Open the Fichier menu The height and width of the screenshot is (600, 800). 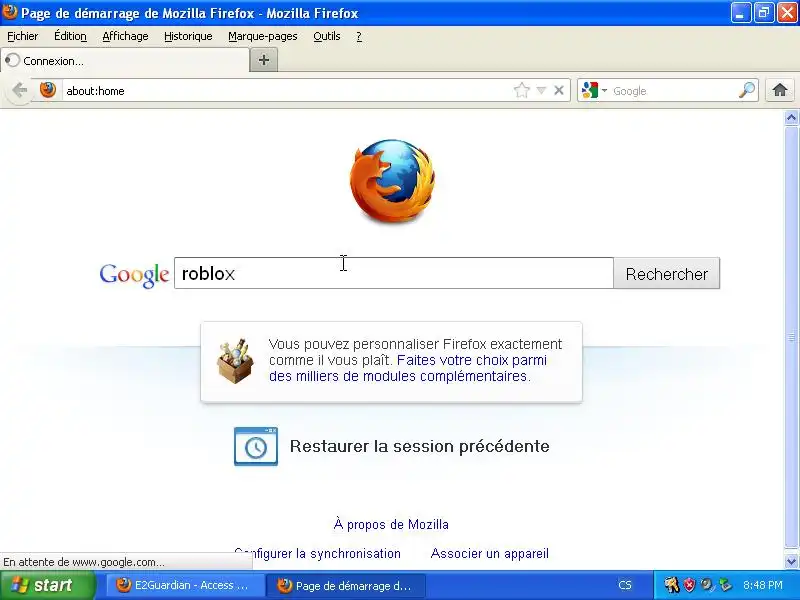click(22, 36)
